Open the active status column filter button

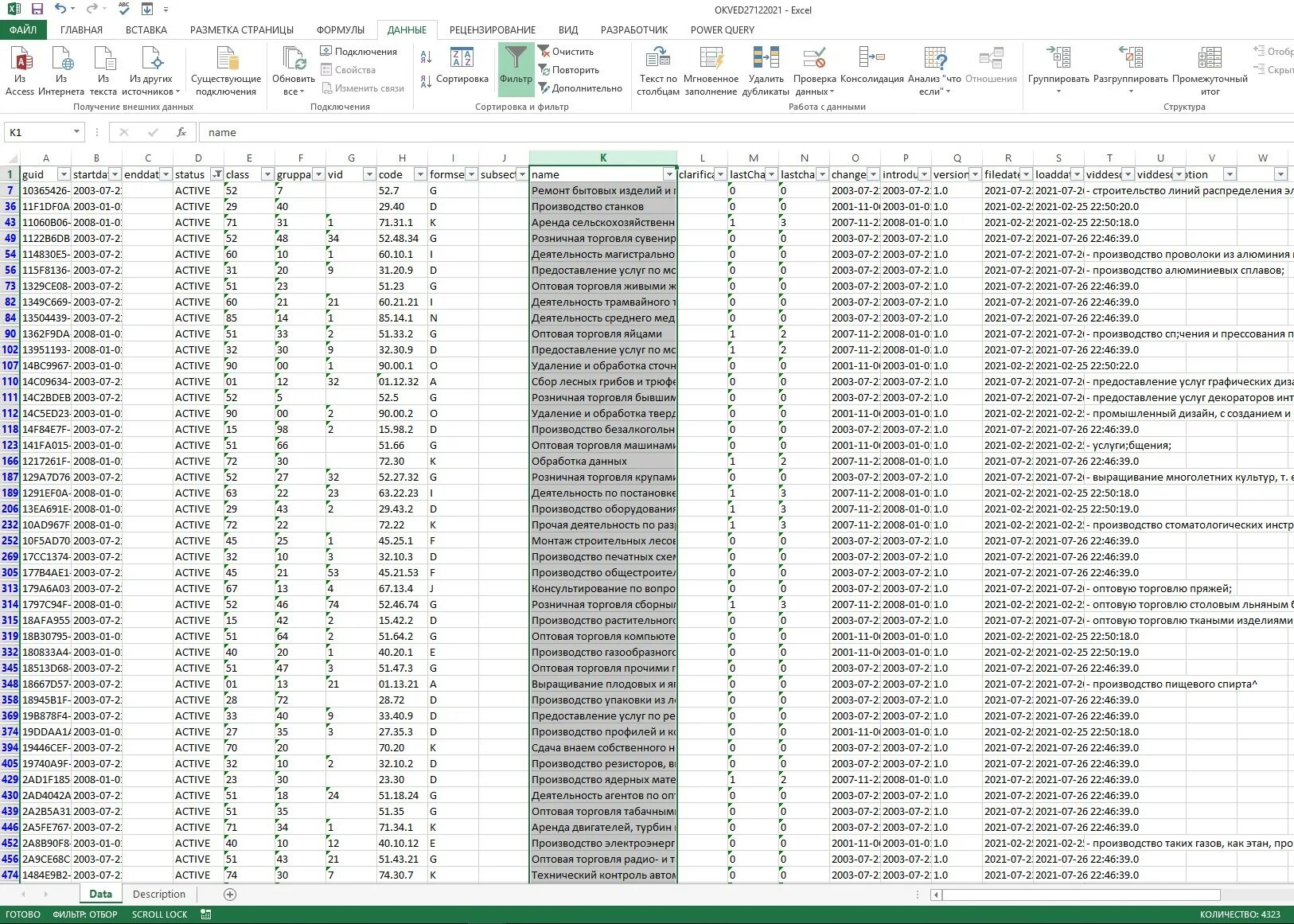click(x=216, y=174)
